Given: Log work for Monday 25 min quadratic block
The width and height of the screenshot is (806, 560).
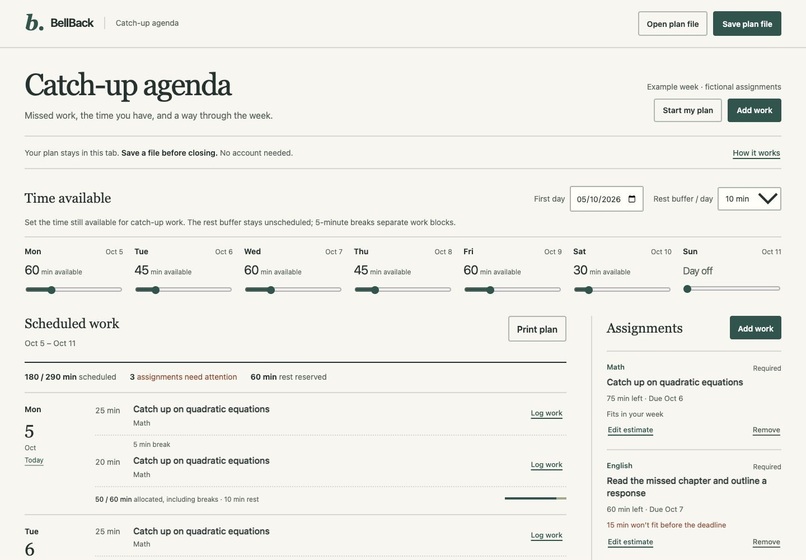Looking at the screenshot, I should coord(546,413).
